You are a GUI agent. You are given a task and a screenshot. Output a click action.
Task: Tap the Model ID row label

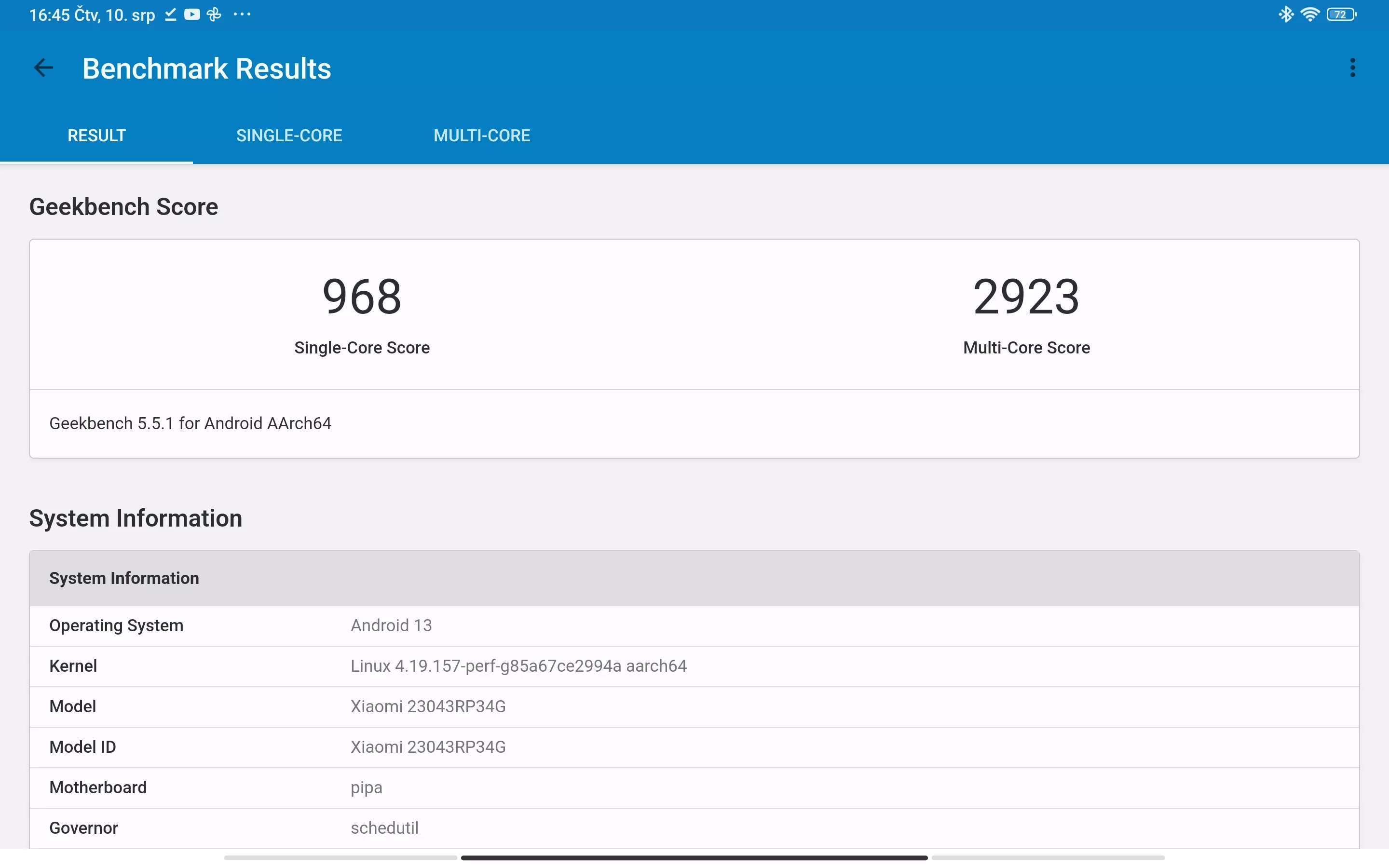[x=82, y=747]
